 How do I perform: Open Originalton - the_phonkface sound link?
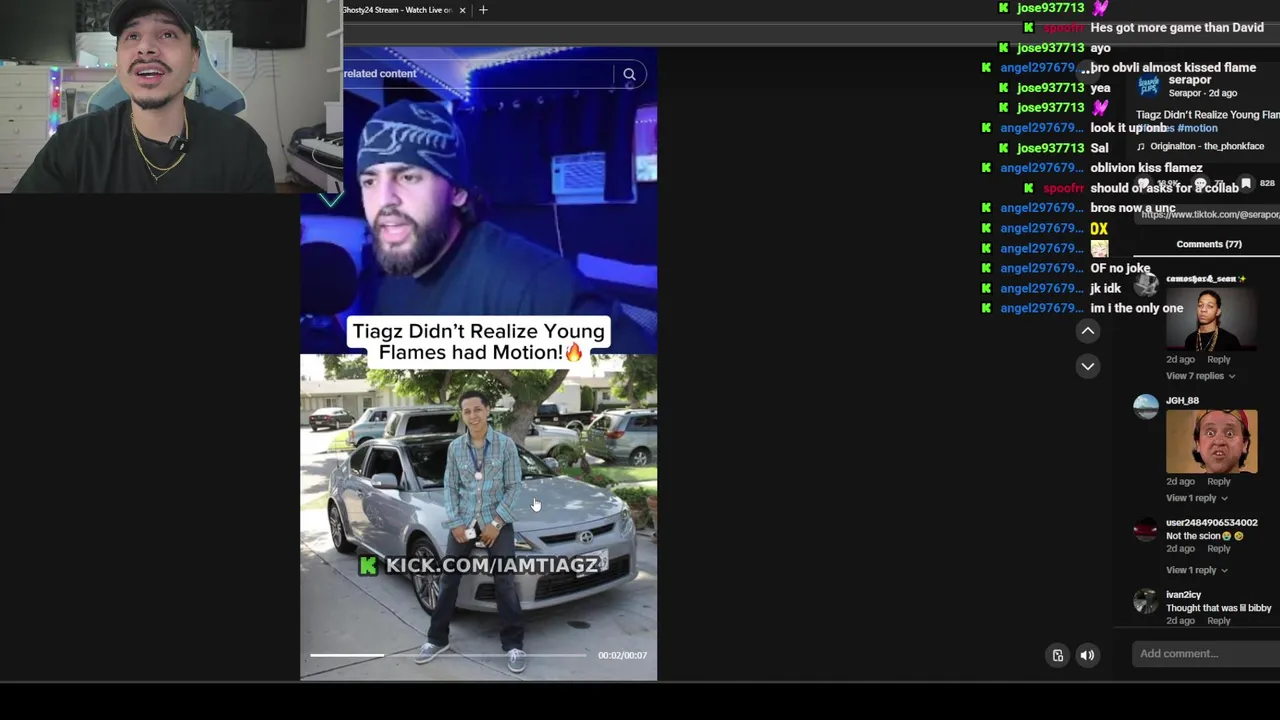(x=1206, y=146)
